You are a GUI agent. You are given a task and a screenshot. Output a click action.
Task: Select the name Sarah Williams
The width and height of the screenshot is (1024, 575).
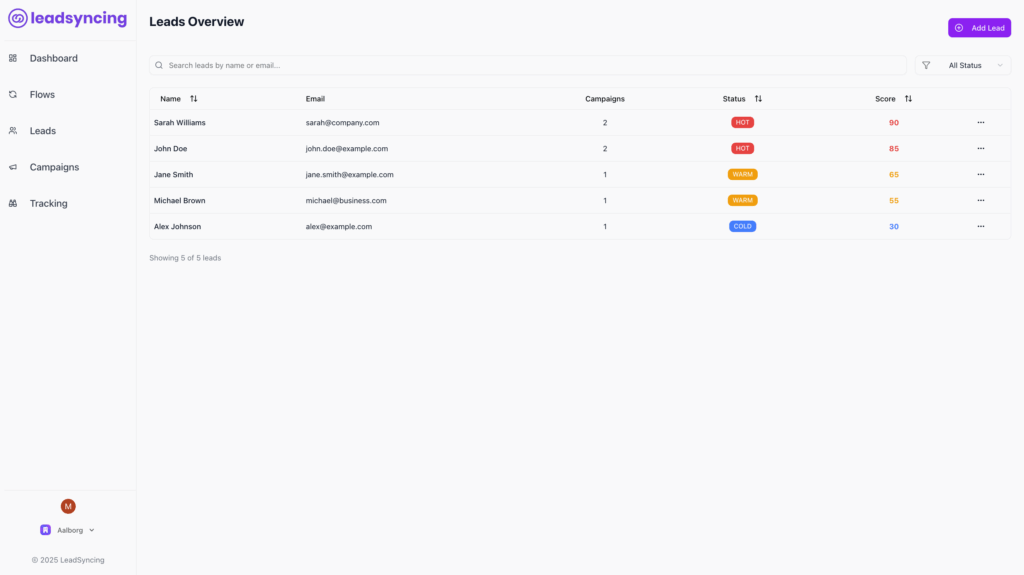pos(180,122)
